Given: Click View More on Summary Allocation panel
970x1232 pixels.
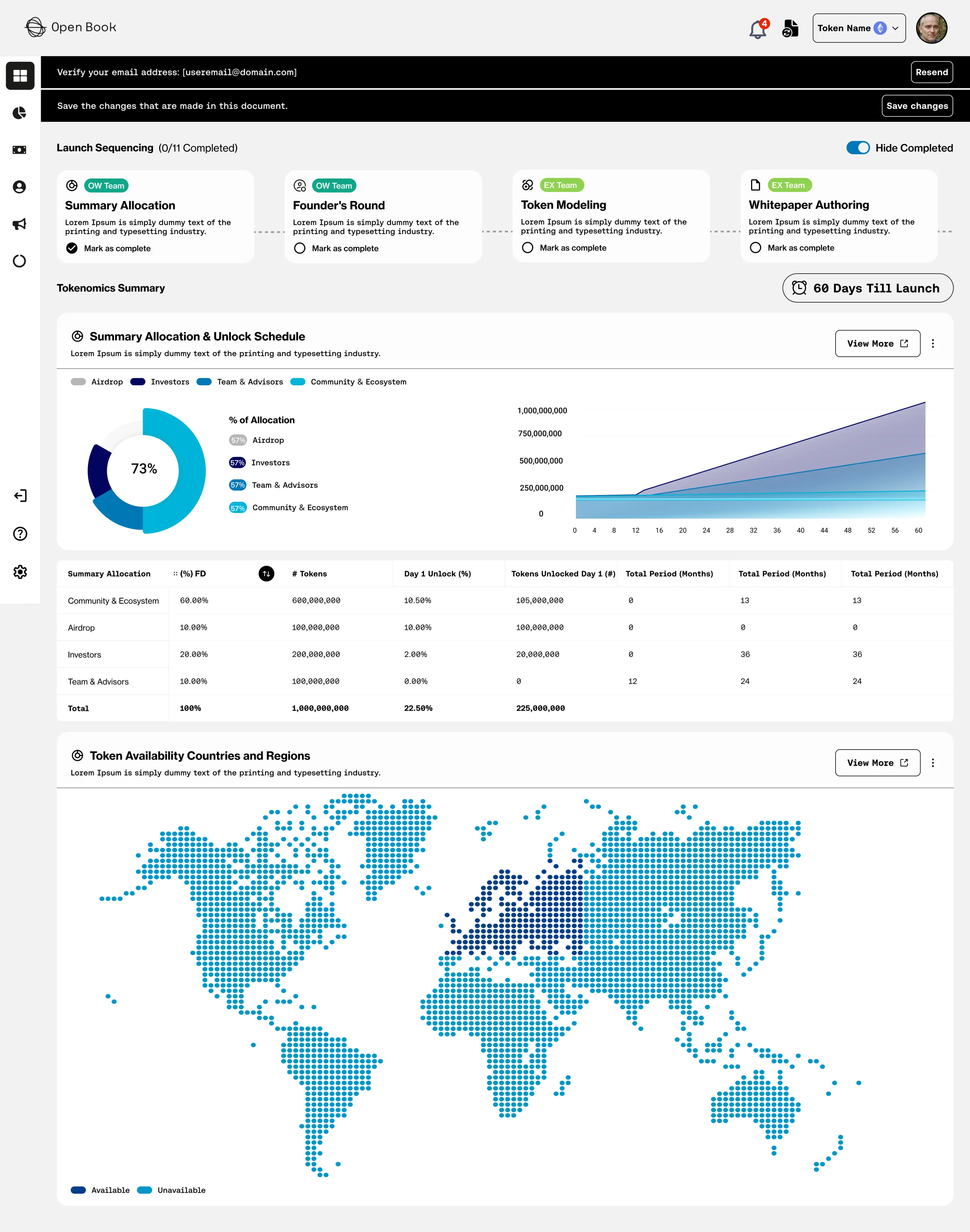Looking at the screenshot, I should click(x=877, y=343).
